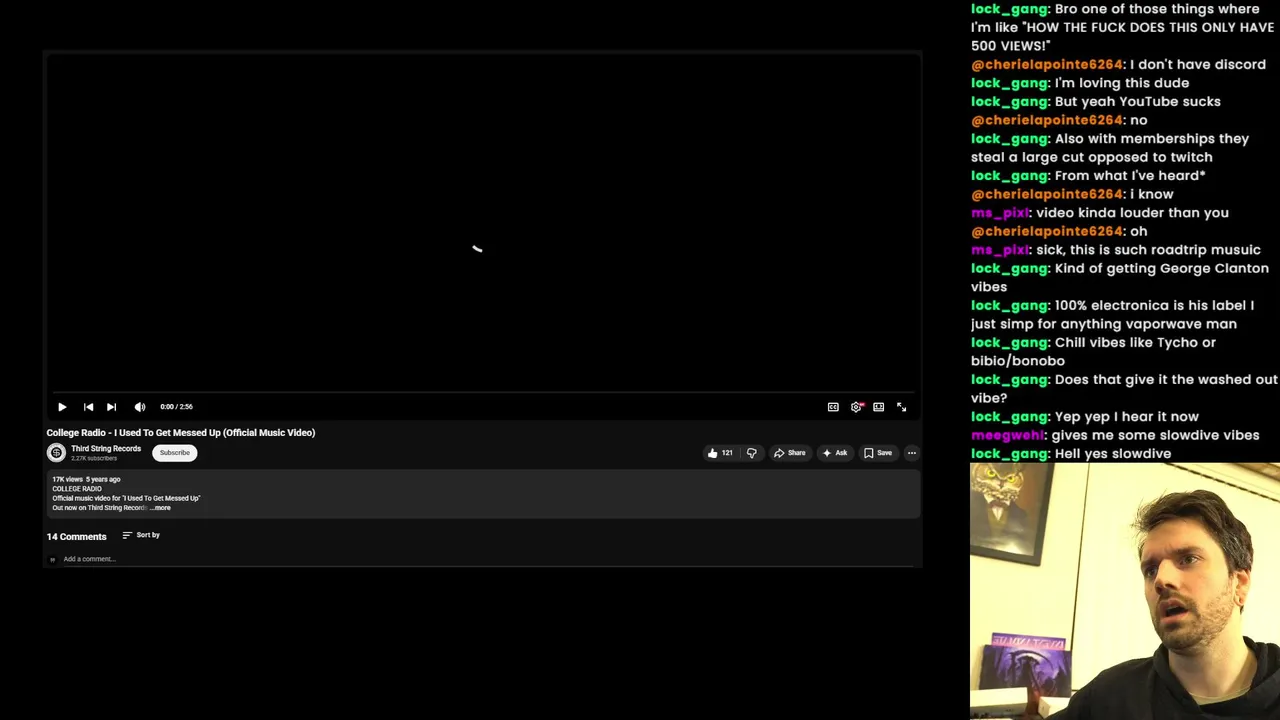1280x720 pixels.
Task: Toggle closed captions CC button
Action: (x=833, y=407)
